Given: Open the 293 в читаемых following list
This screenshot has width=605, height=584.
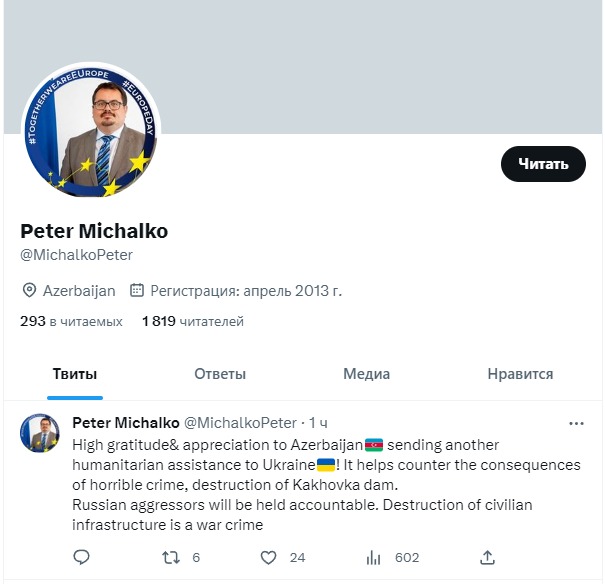Looking at the screenshot, I should 71,322.
